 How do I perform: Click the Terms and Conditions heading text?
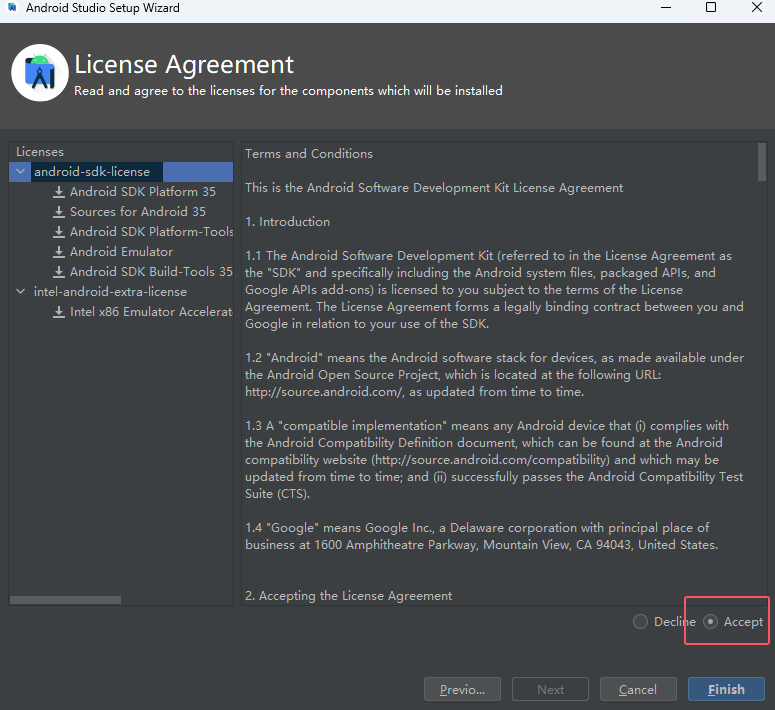(x=309, y=154)
